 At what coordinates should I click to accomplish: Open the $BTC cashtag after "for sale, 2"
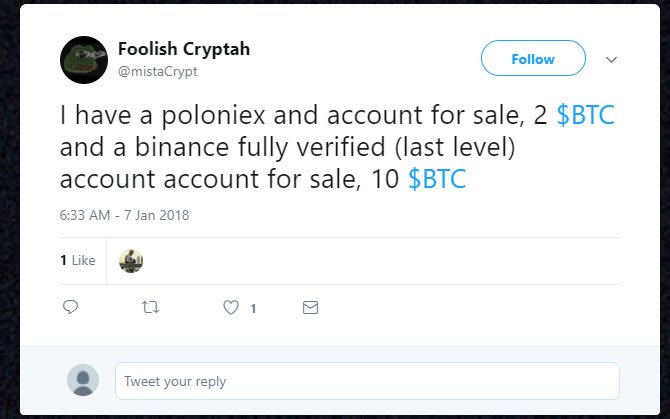585,116
